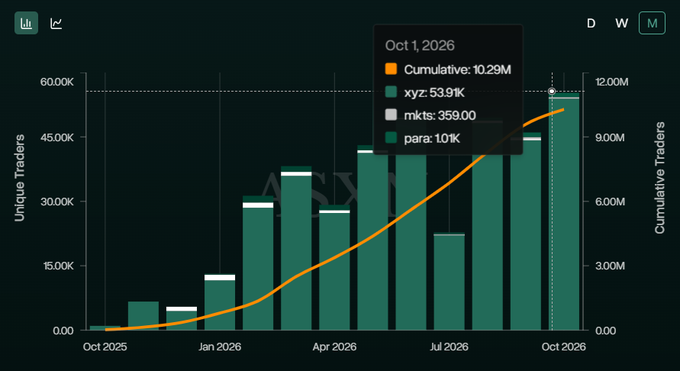
Task: Click the Oct 2026 axis label
Action: pyautogui.click(x=563, y=347)
